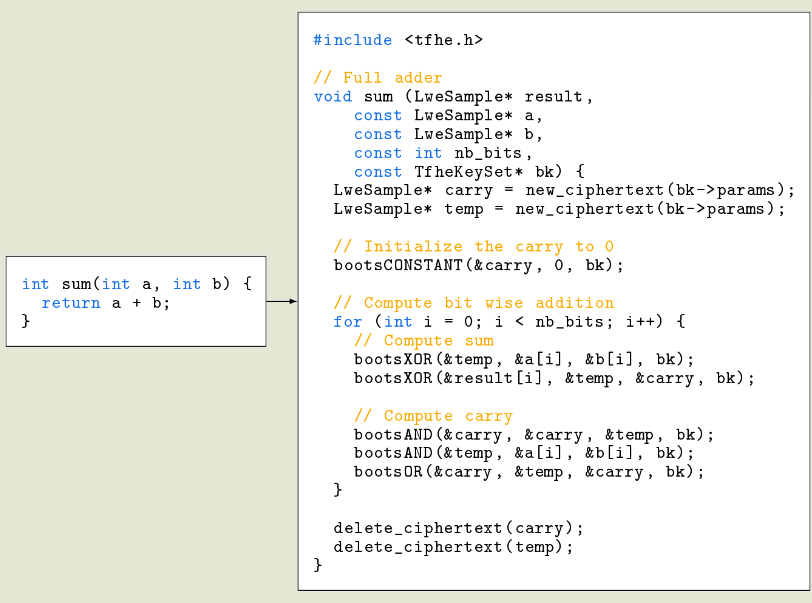Click the bootsXOR call writing to result[i]

click(x=554, y=378)
